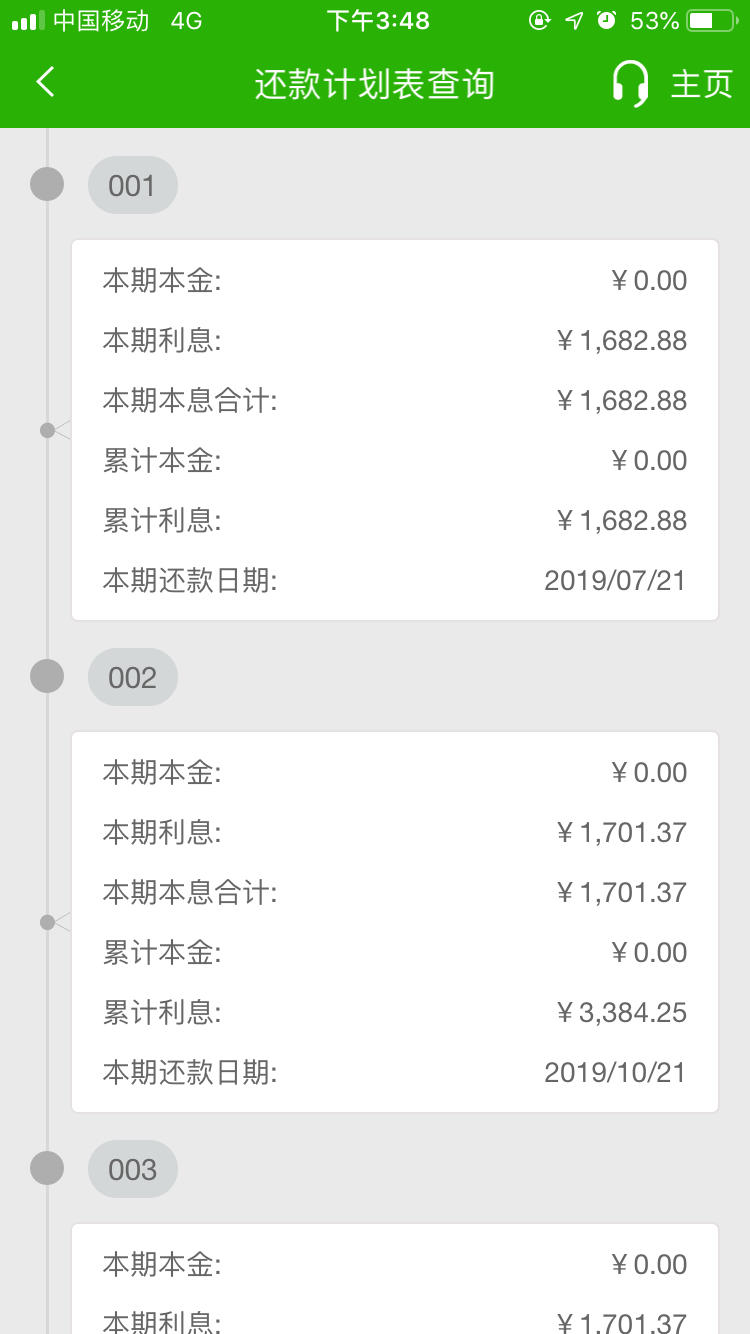Select the 002 period badge

coord(133,677)
